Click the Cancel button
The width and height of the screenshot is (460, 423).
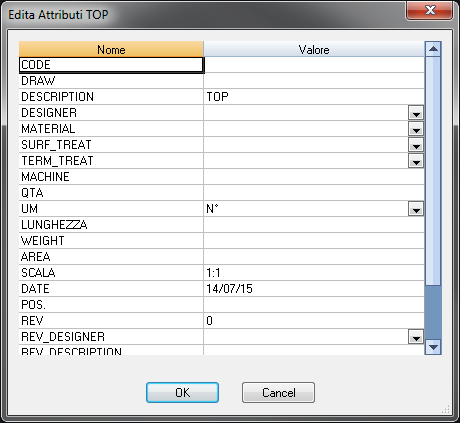pyautogui.click(x=278, y=392)
